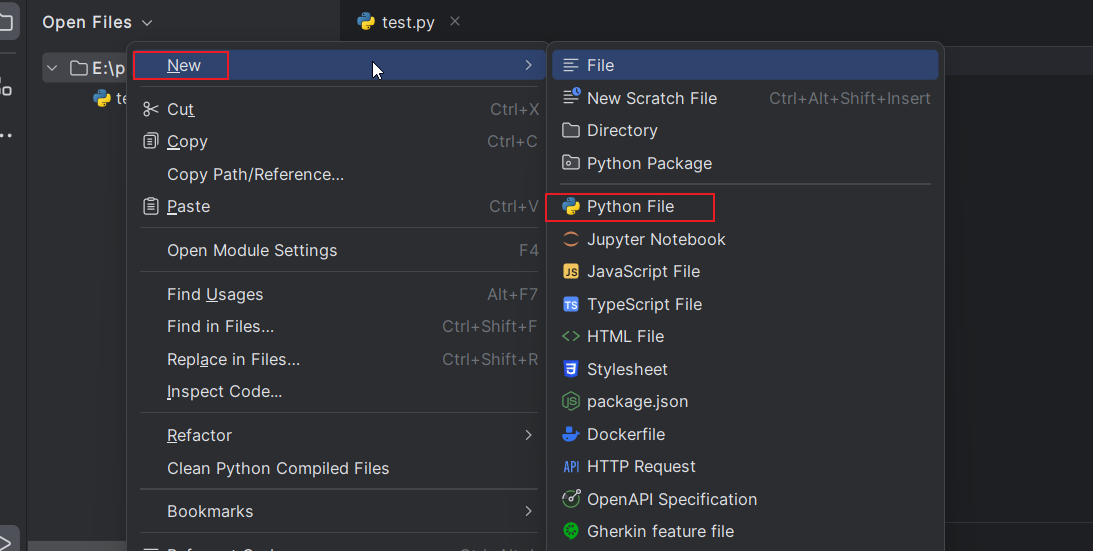This screenshot has height=551, width=1093.
Task: Select Python Package in New submenu
Action: click(649, 163)
